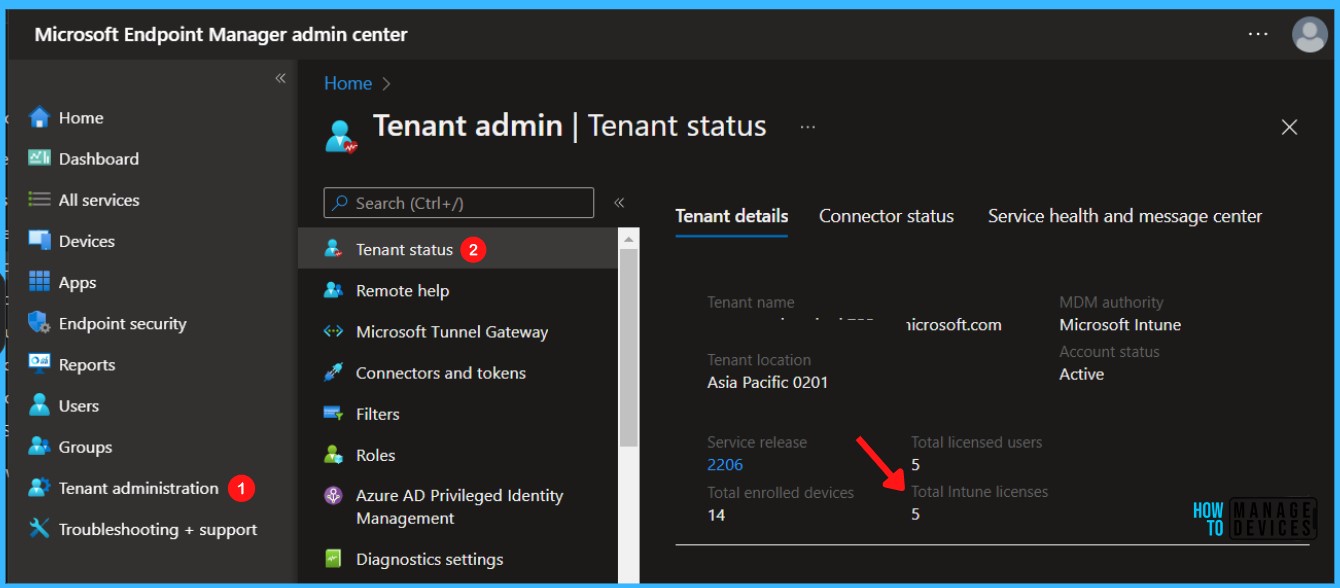Click the submenu vertical scrollbar
This screenshot has width=1340, height=588.
tap(628, 348)
